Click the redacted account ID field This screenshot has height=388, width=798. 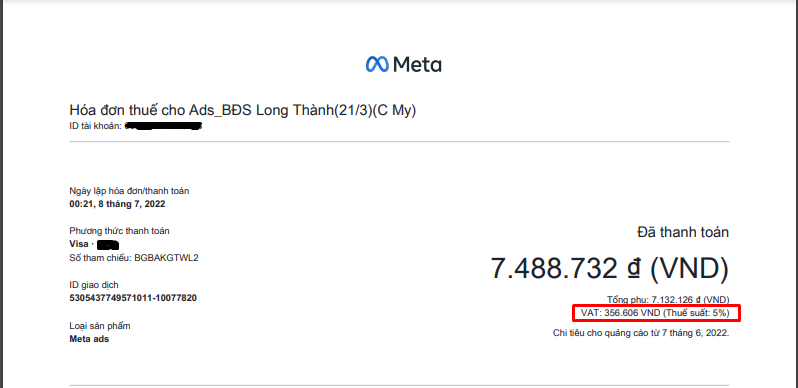coord(163,126)
